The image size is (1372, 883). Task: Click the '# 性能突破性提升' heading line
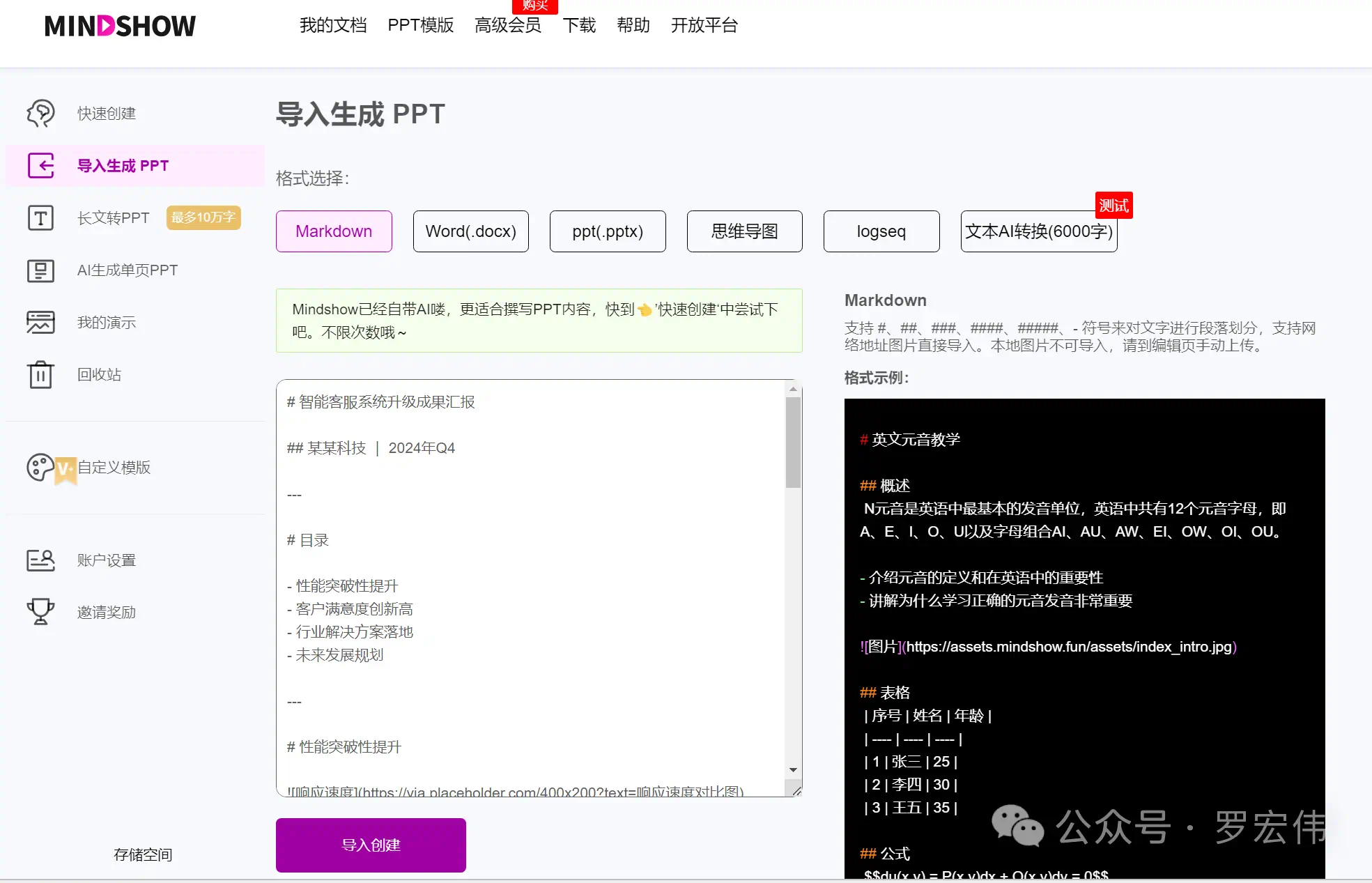click(x=344, y=747)
